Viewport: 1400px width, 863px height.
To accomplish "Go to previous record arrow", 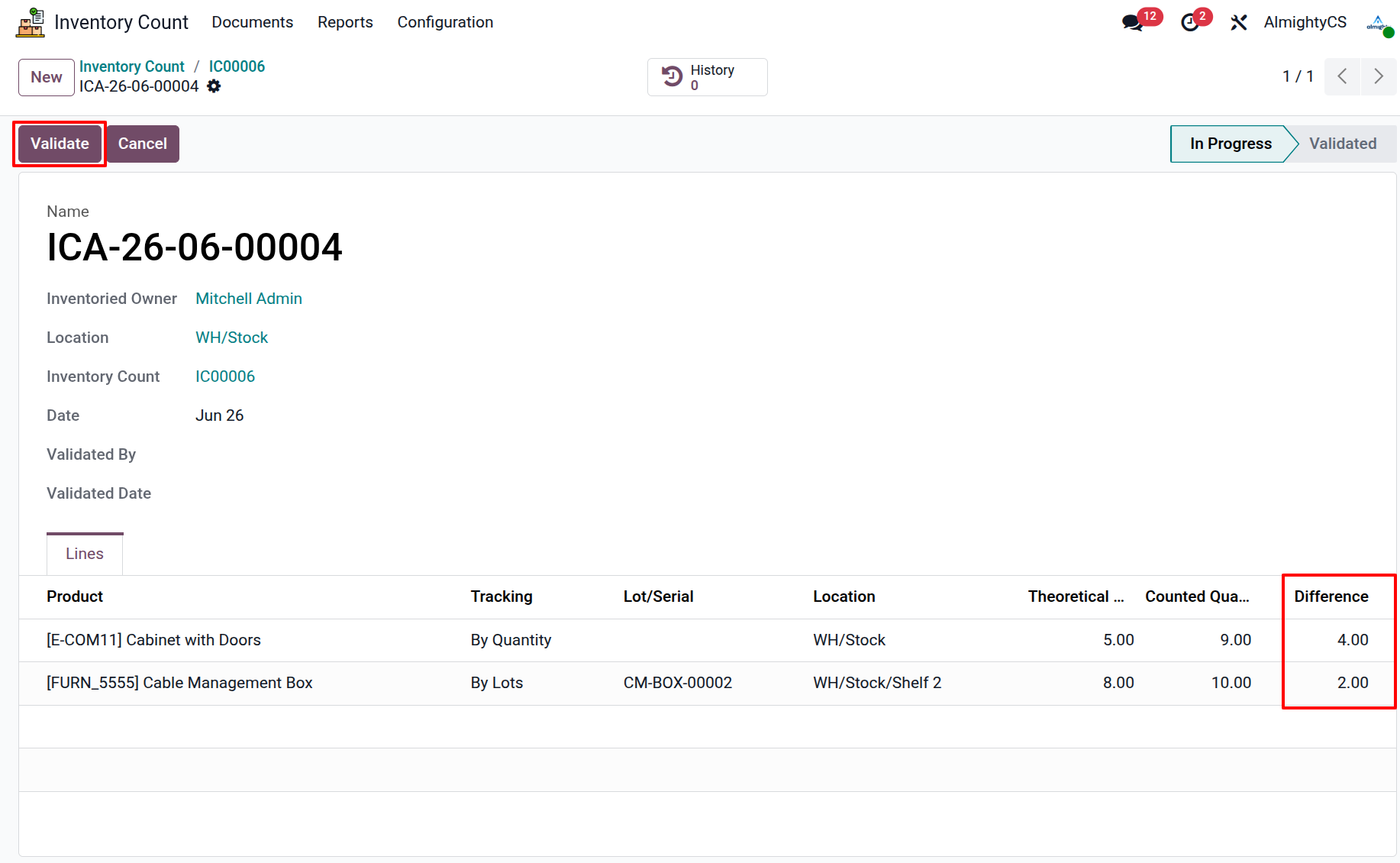I will click(x=1342, y=76).
